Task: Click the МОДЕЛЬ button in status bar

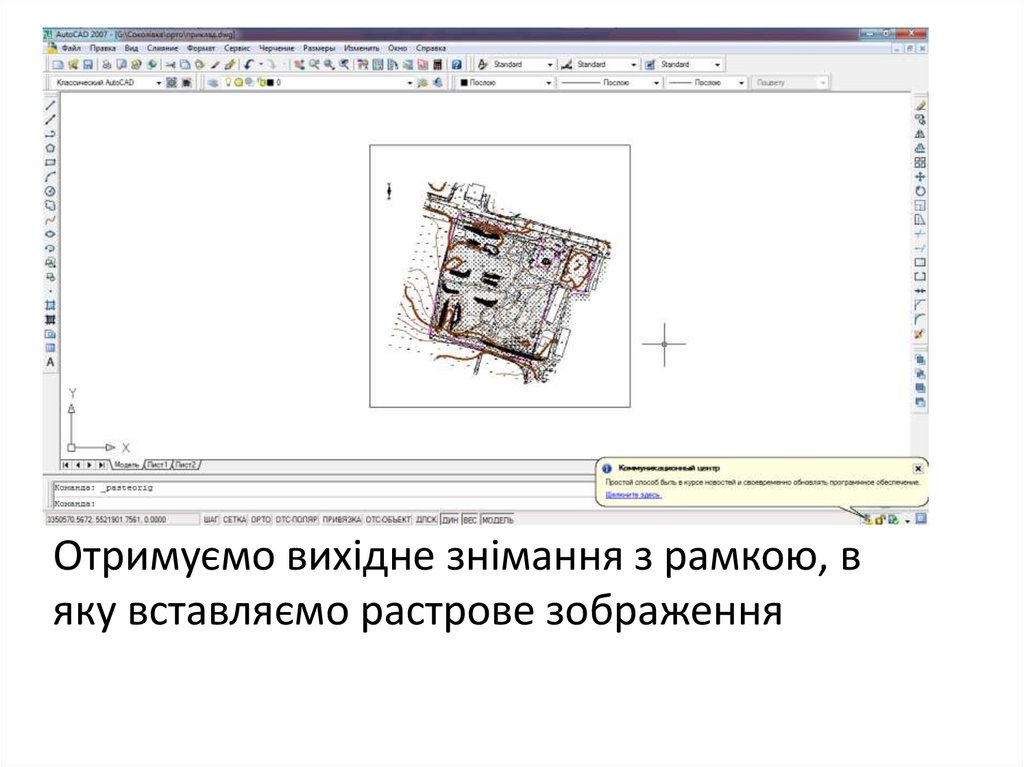Action: (x=497, y=520)
